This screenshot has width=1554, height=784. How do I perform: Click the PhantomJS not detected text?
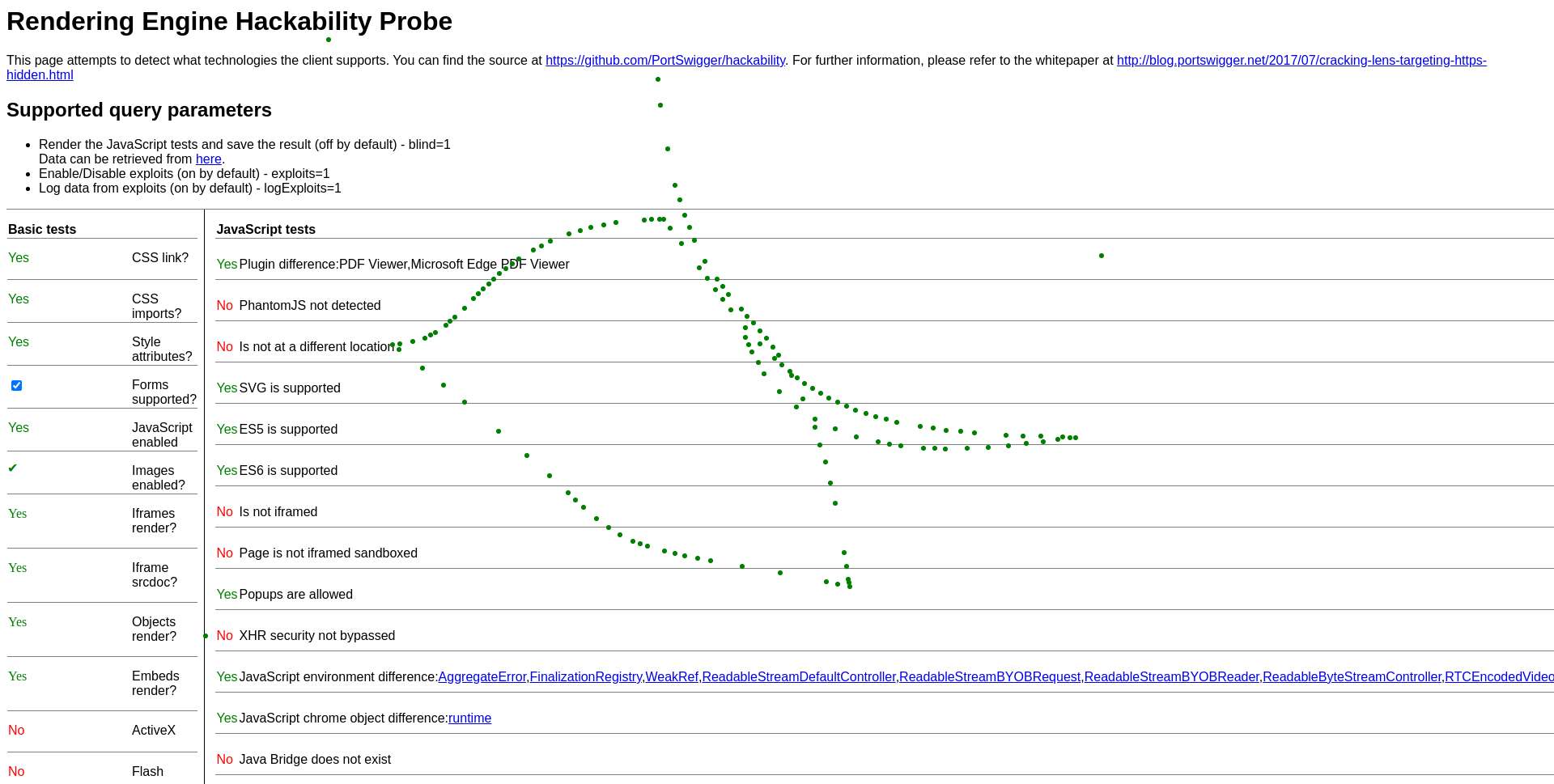[309, 306]
